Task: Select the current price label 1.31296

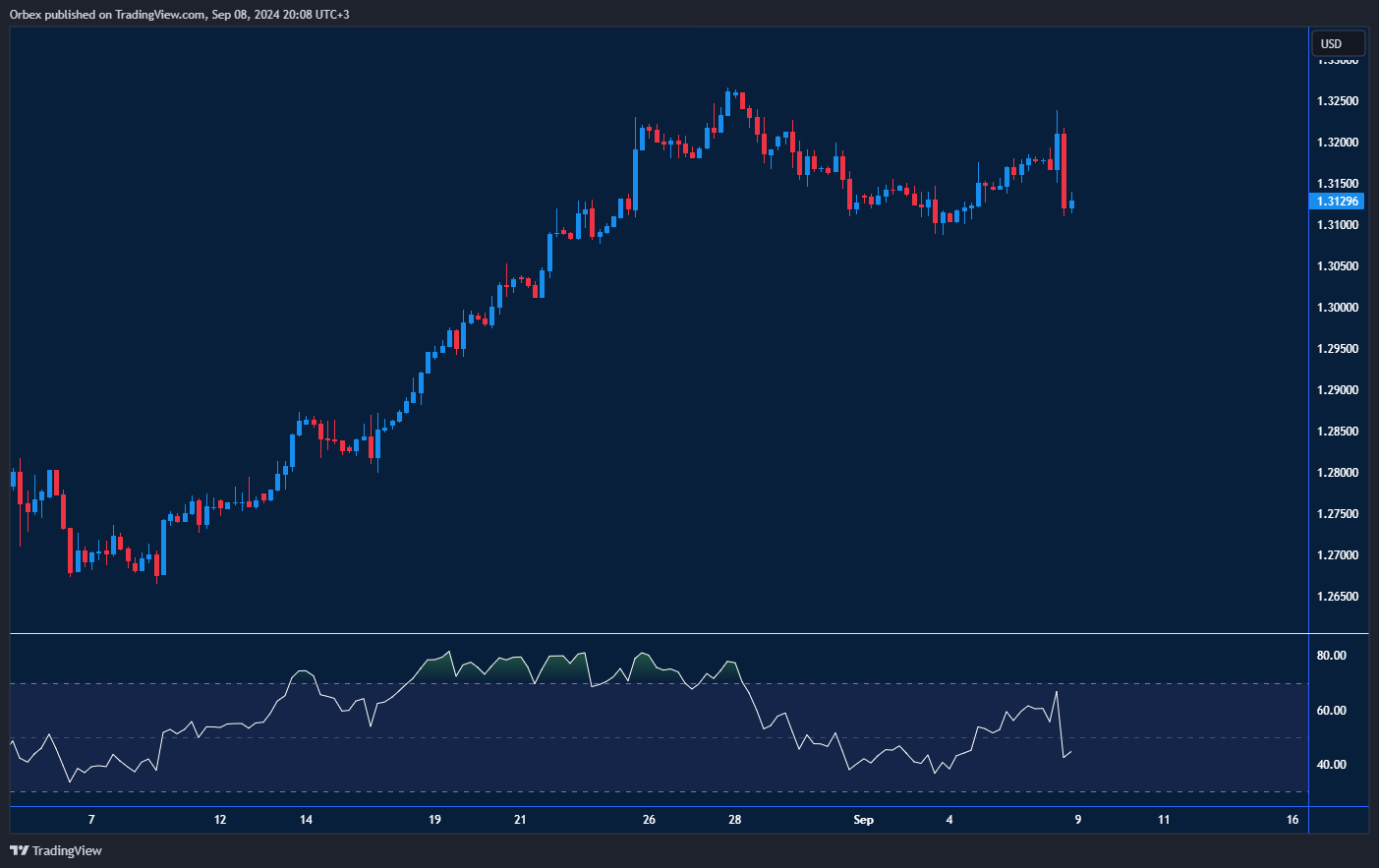Action: [1338, 202]
